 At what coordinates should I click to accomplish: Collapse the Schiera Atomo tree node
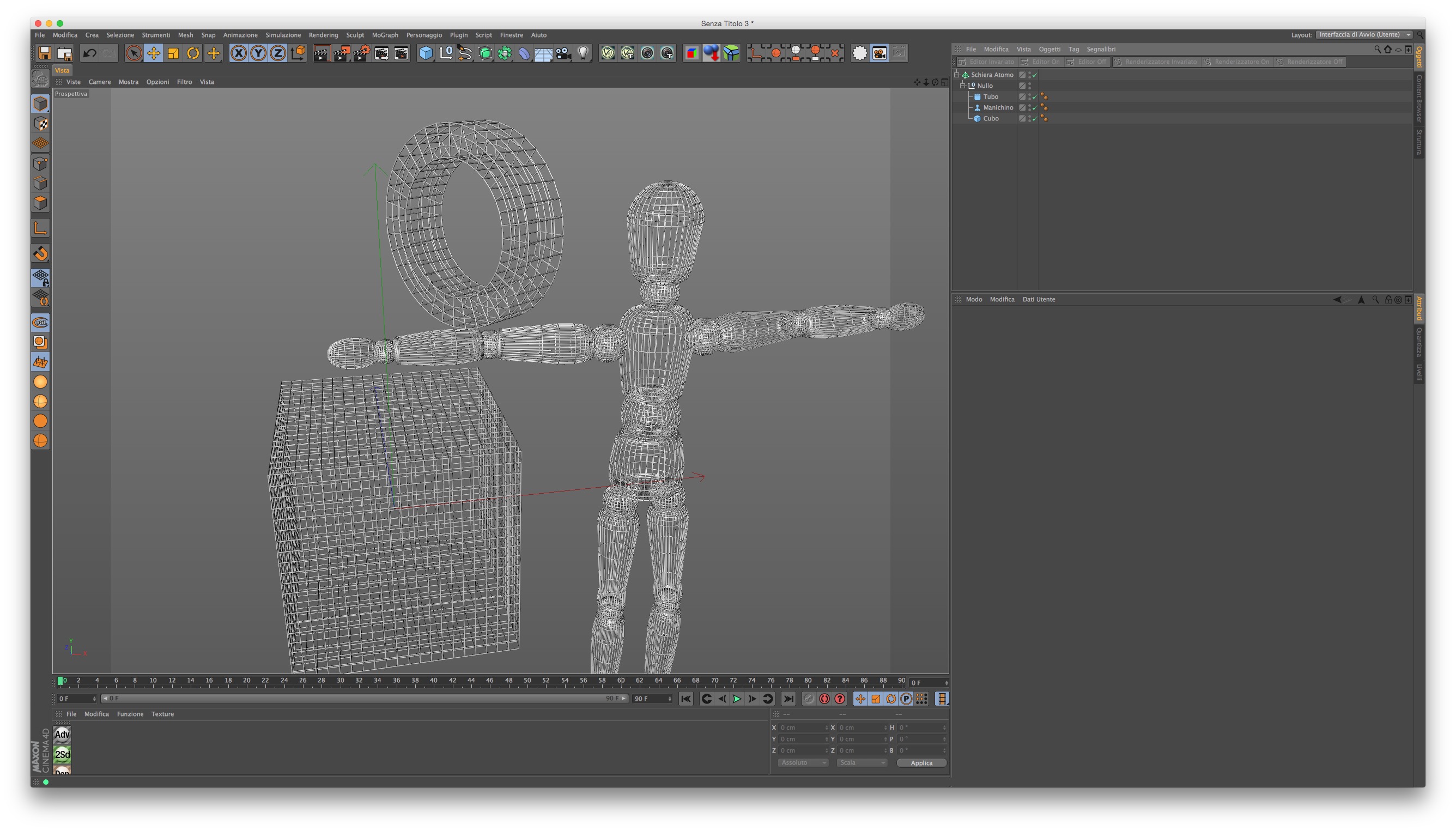(957, 75)
